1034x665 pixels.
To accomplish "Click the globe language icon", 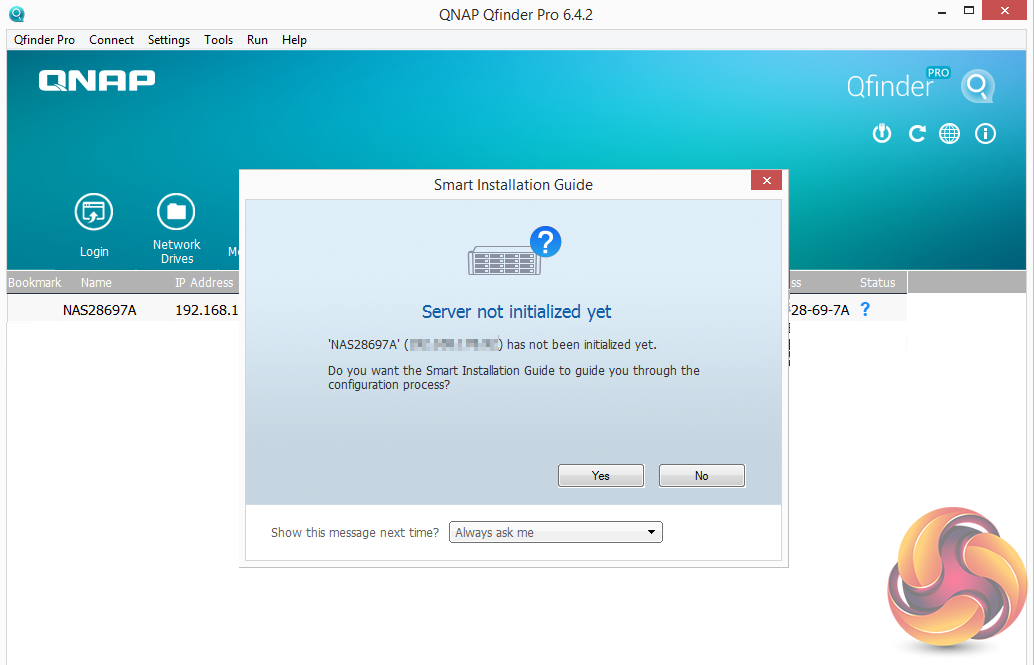I will [950, 133].
